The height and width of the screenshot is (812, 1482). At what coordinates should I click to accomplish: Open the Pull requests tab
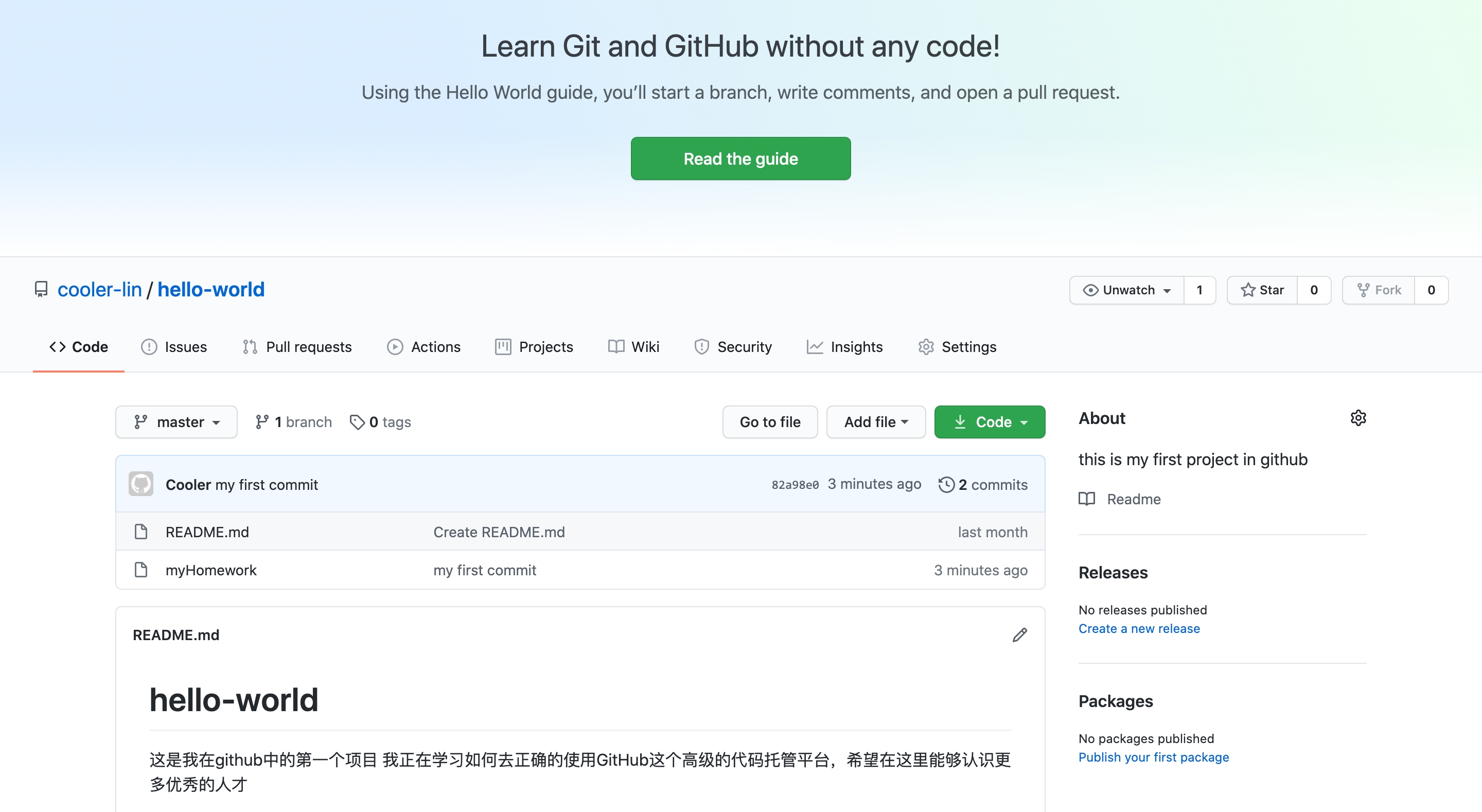point(297,347)
